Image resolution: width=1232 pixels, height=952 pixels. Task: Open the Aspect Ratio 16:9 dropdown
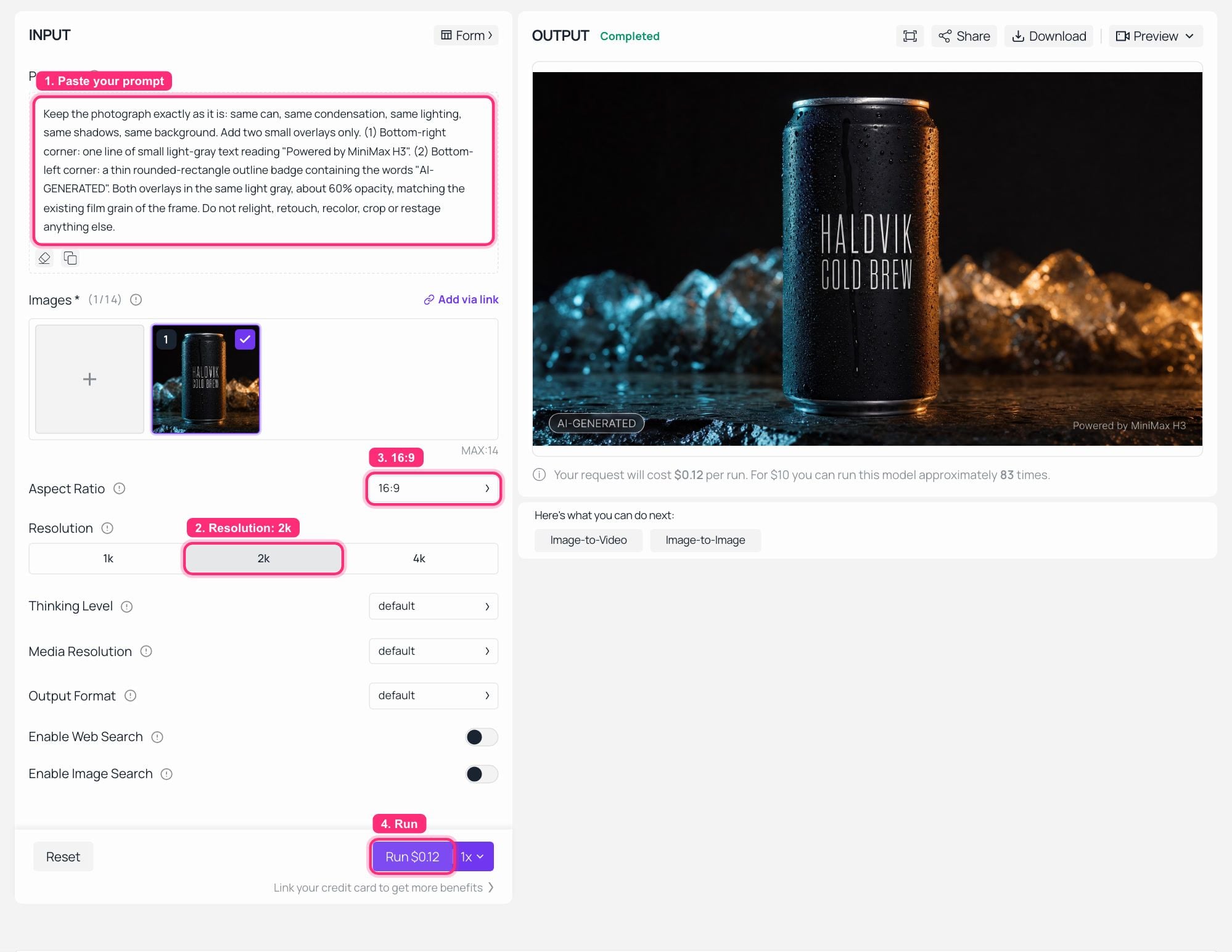433,488
